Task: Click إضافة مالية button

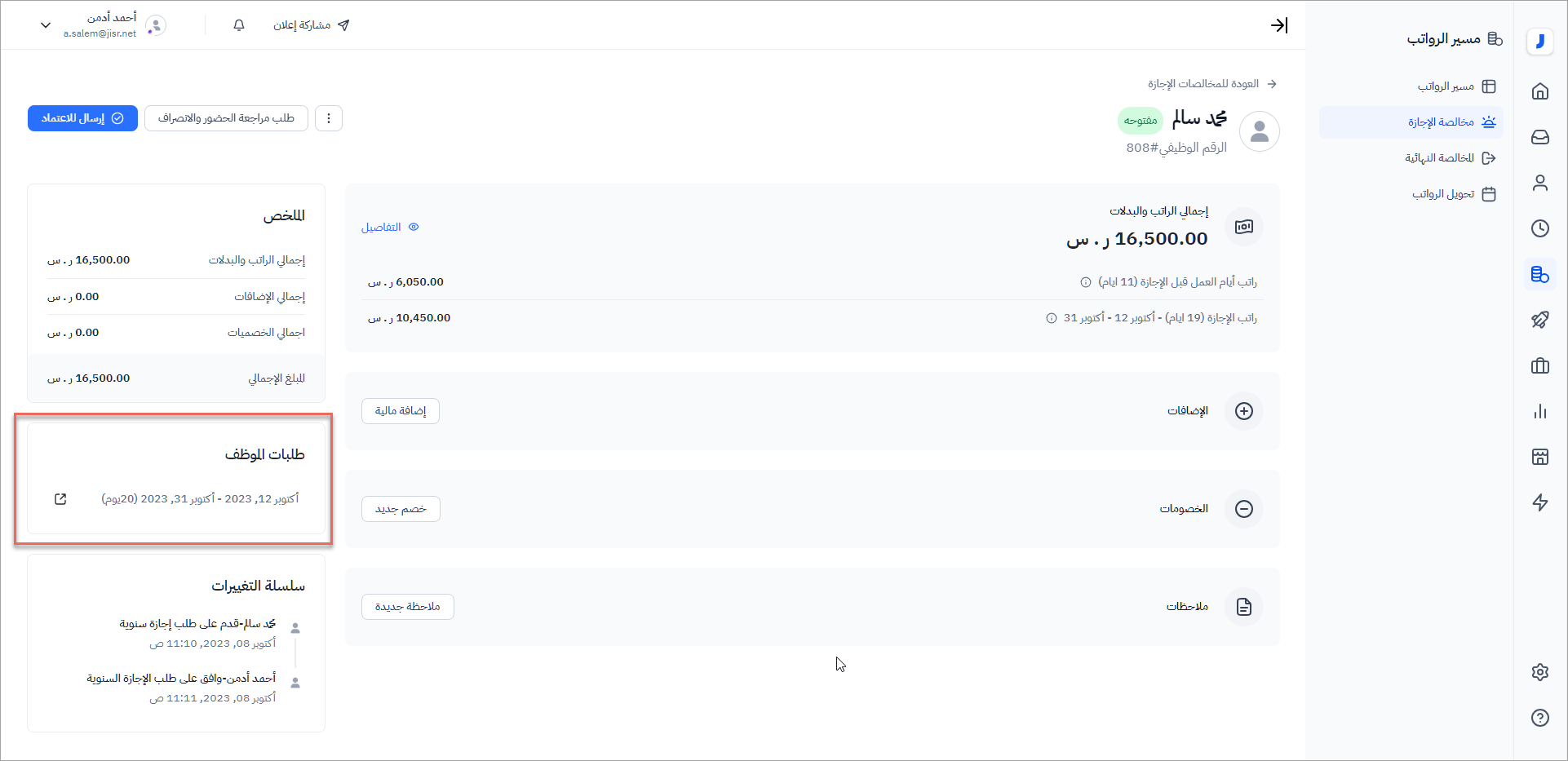Action: (401, 411)
